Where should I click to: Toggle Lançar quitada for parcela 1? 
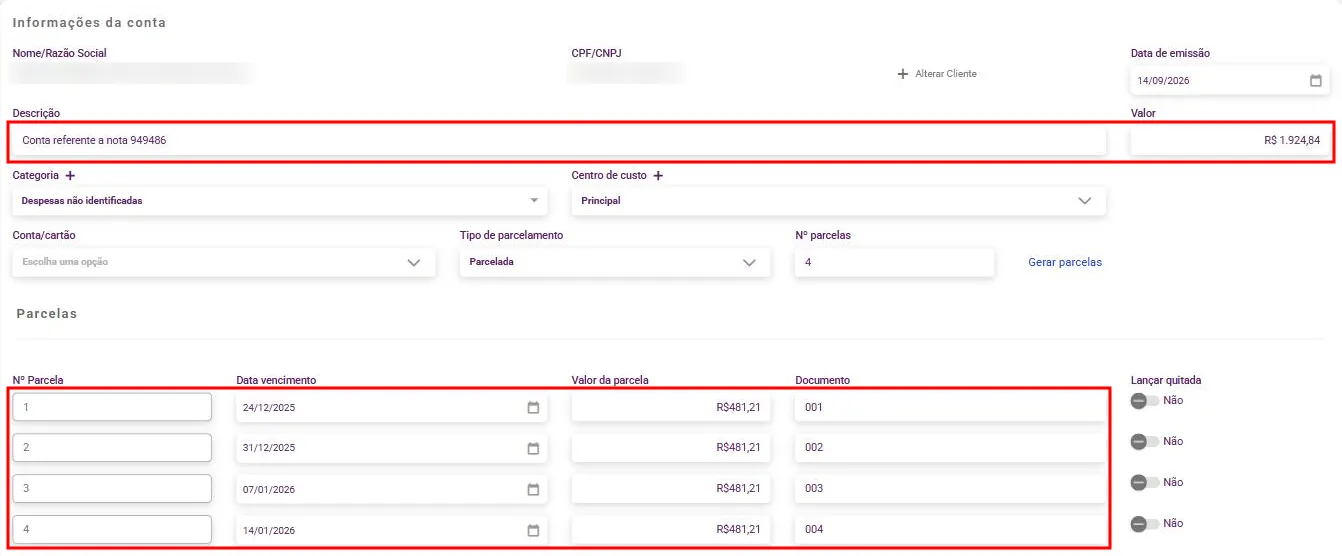(x=1144, y=400)
